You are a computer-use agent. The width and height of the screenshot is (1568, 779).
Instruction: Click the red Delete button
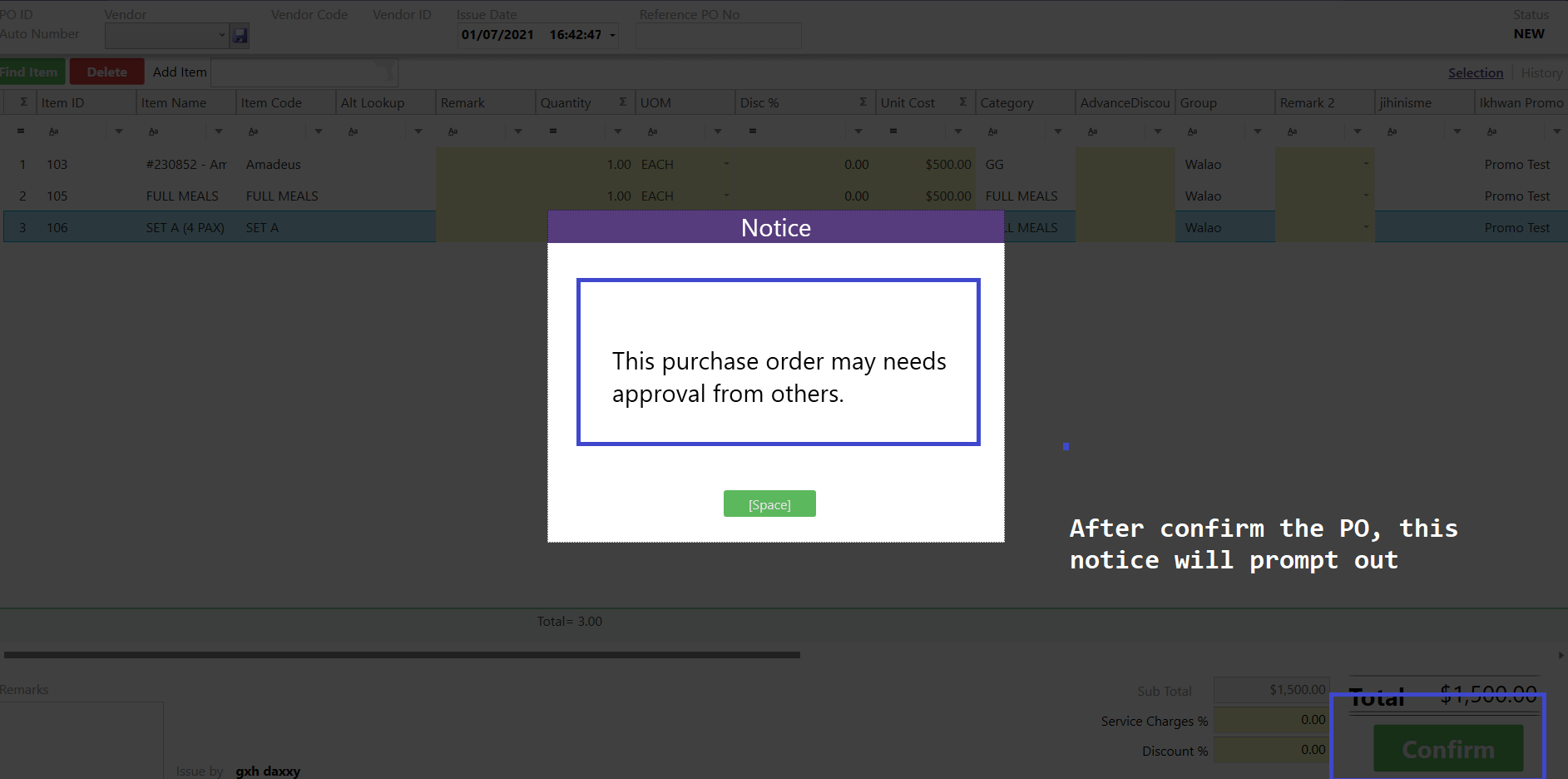106,72
